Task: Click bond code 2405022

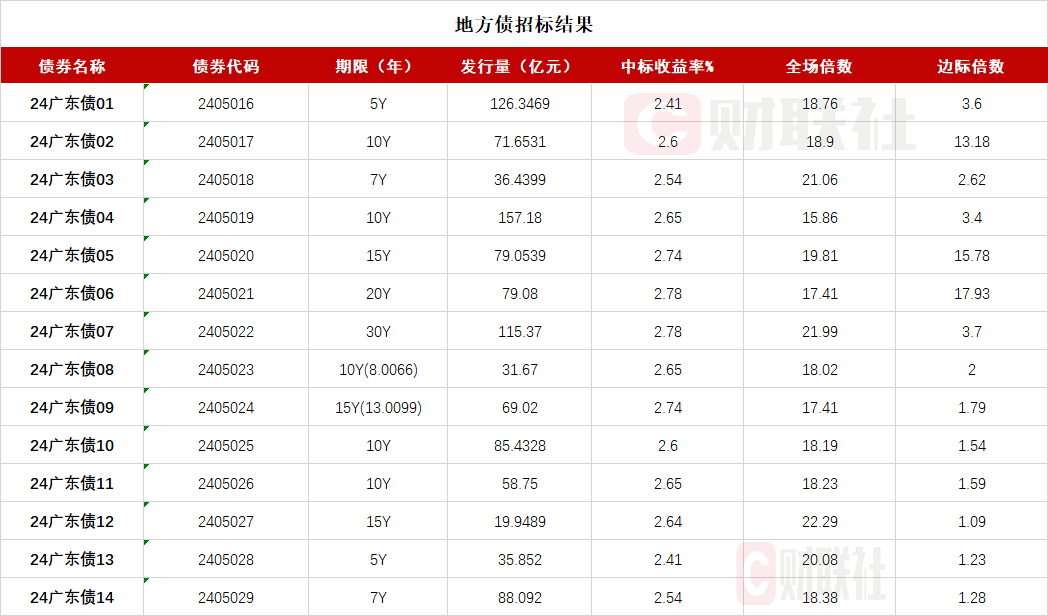Action: [226, 332]
